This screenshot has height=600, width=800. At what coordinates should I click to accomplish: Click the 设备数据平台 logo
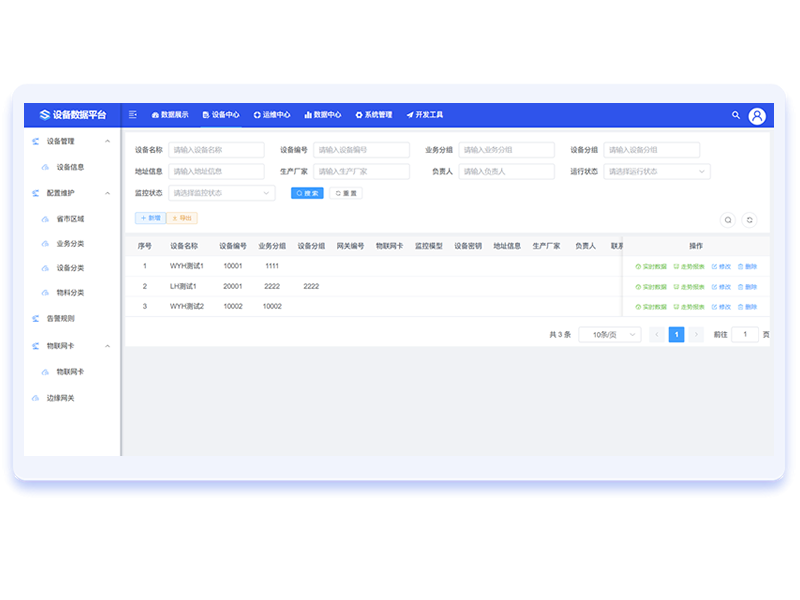click(x=73, y=115)
